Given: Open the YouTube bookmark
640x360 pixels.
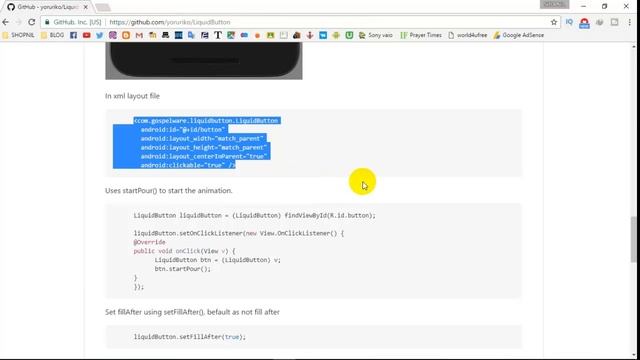Looking at the screenshot, I should (x=87, y=36).
